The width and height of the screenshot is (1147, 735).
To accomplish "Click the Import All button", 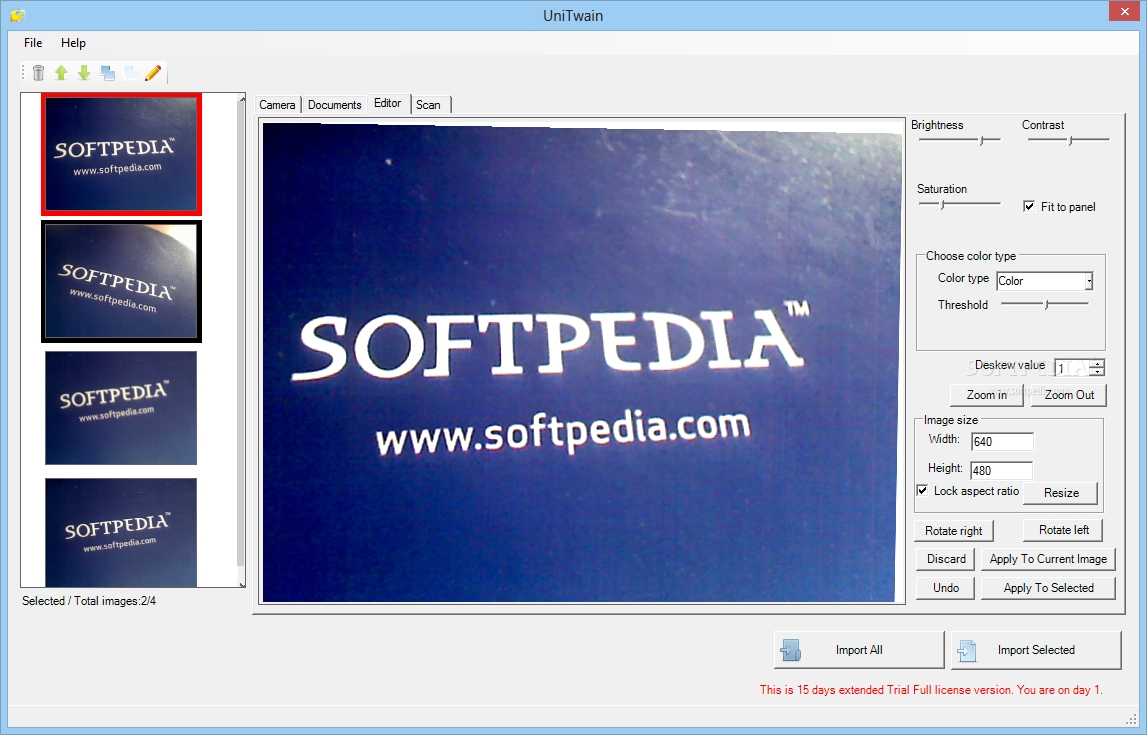I will tap(859, 650).
